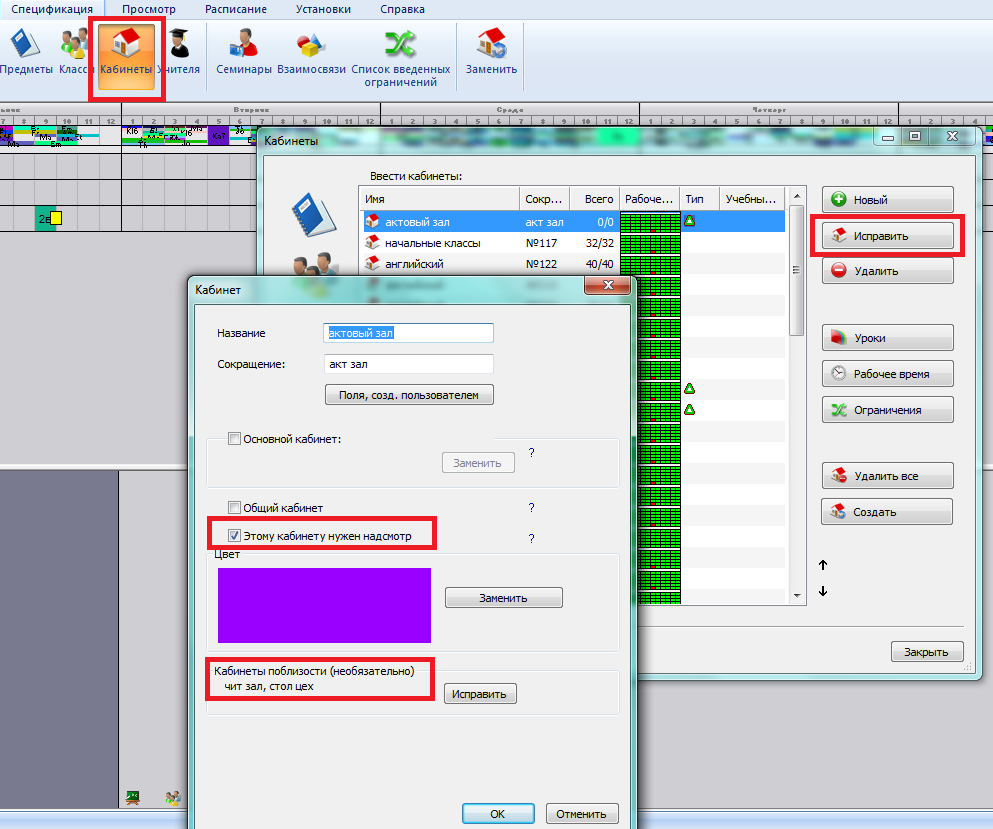The image size is (993, 829).
Task: Click the Удалить button with red minus
Action: (887, 271)
